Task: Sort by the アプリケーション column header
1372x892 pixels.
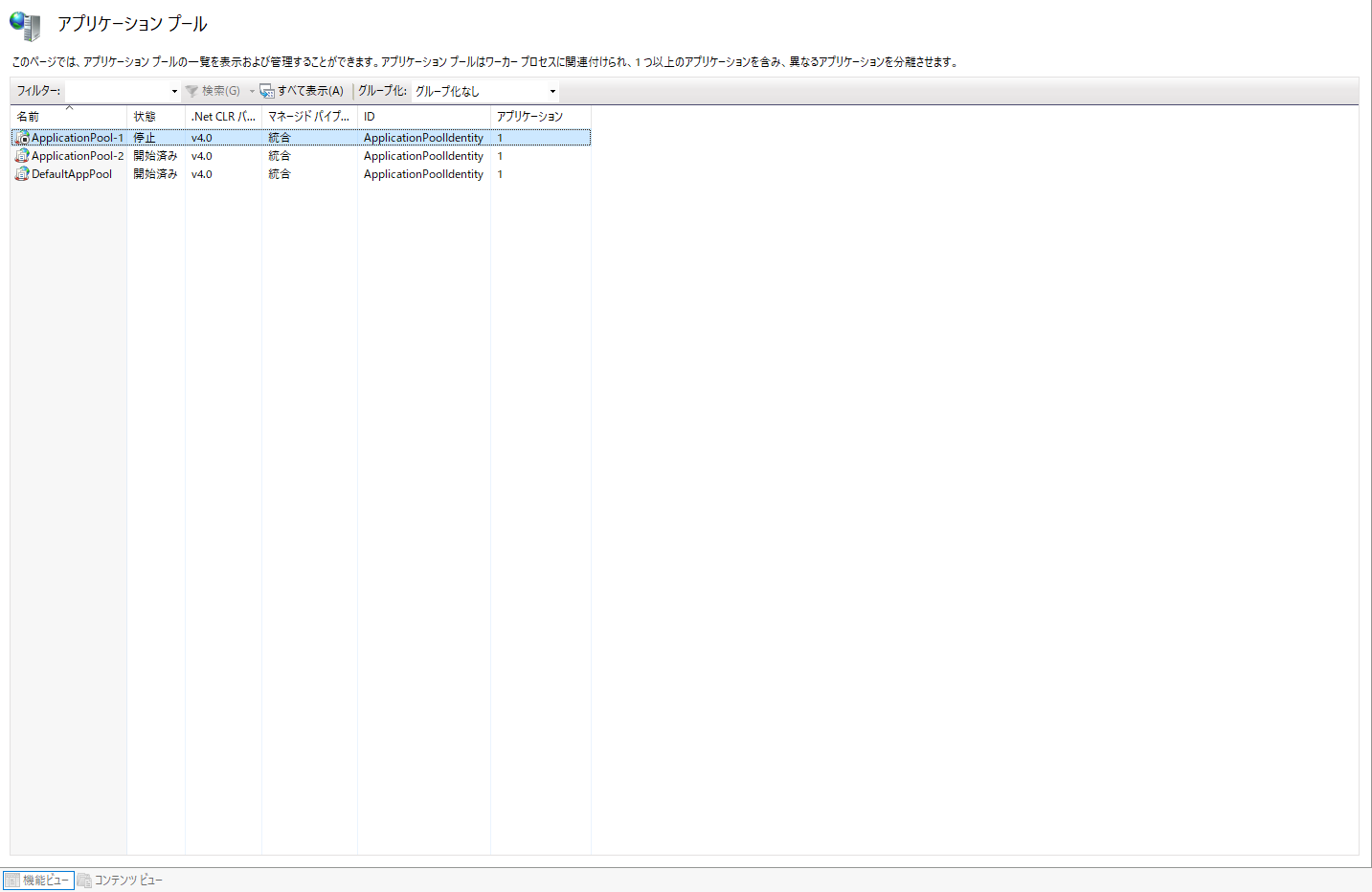Action: (541, 117)
